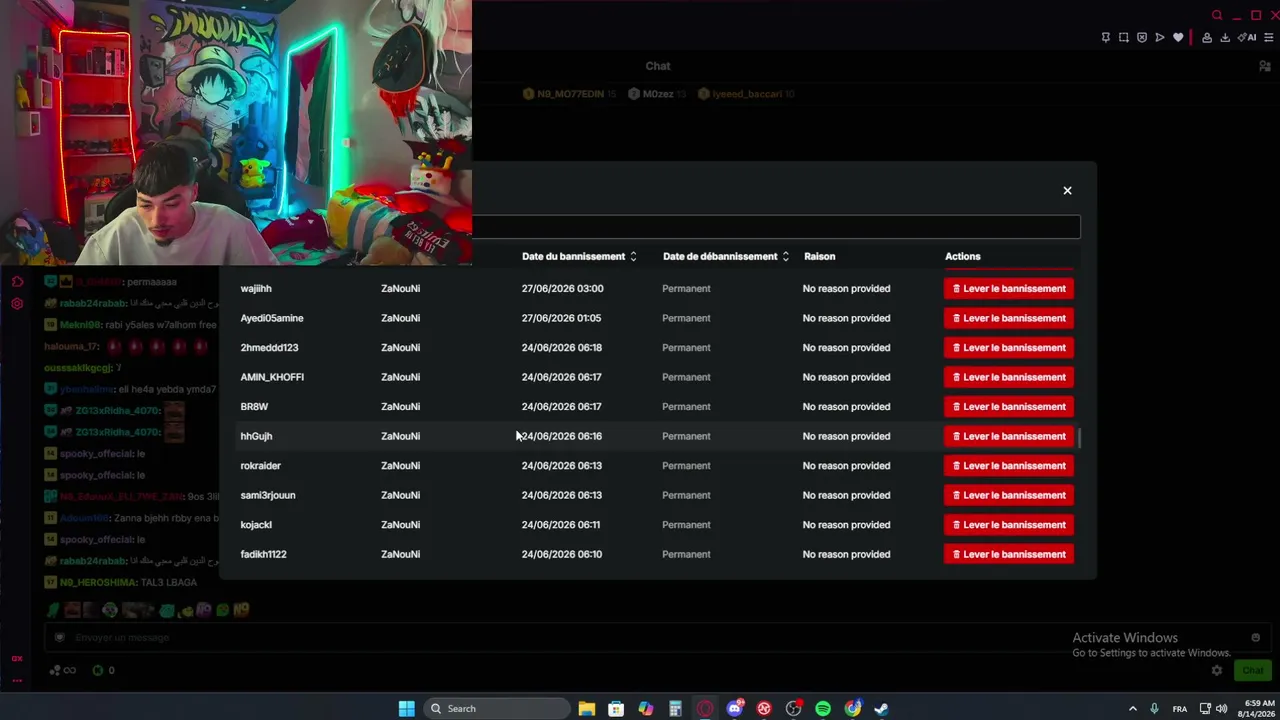Screen dimensions: 1280x720
Task: Open OBS Studio from taskbar
Action: (794, 708)
